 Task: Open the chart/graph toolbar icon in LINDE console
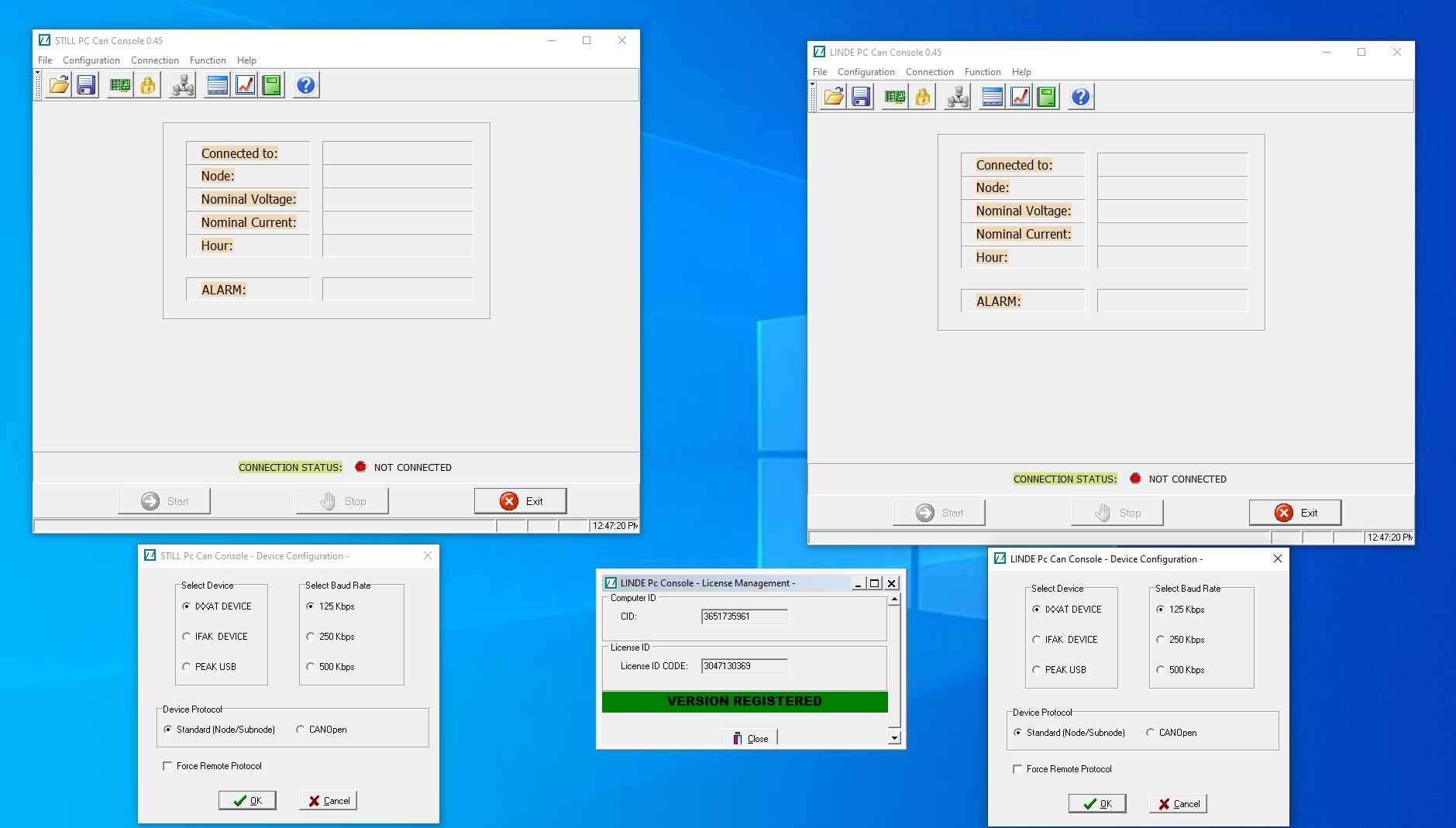pyautogui.click(x=1018, y=96)
